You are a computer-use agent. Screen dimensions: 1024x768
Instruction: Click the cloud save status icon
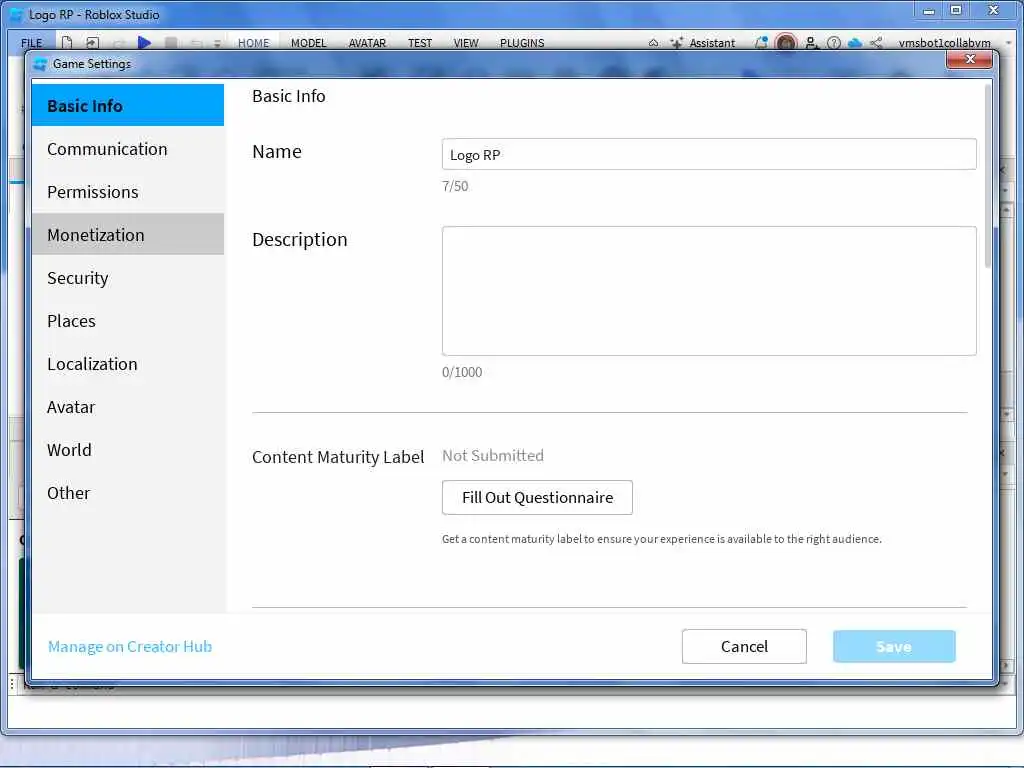[854, 42]
